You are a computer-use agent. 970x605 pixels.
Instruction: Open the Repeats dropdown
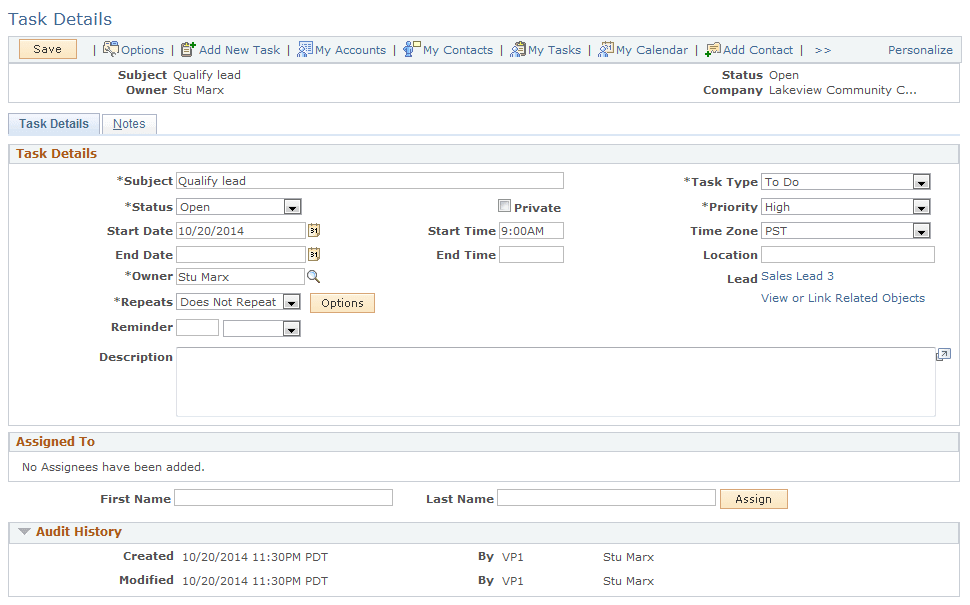coord(293,301)
